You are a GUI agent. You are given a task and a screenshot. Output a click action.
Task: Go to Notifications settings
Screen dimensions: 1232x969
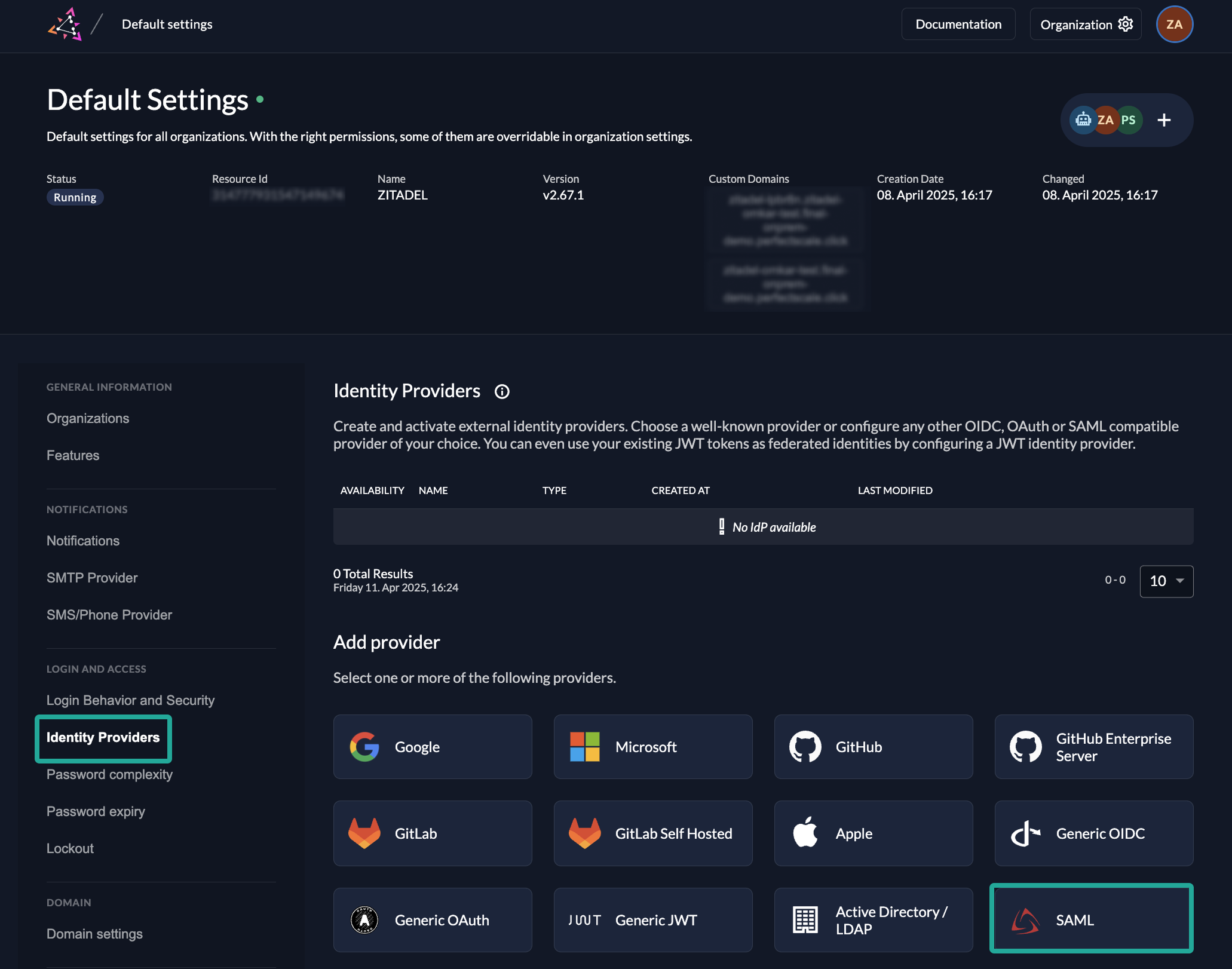coord(83,541)
